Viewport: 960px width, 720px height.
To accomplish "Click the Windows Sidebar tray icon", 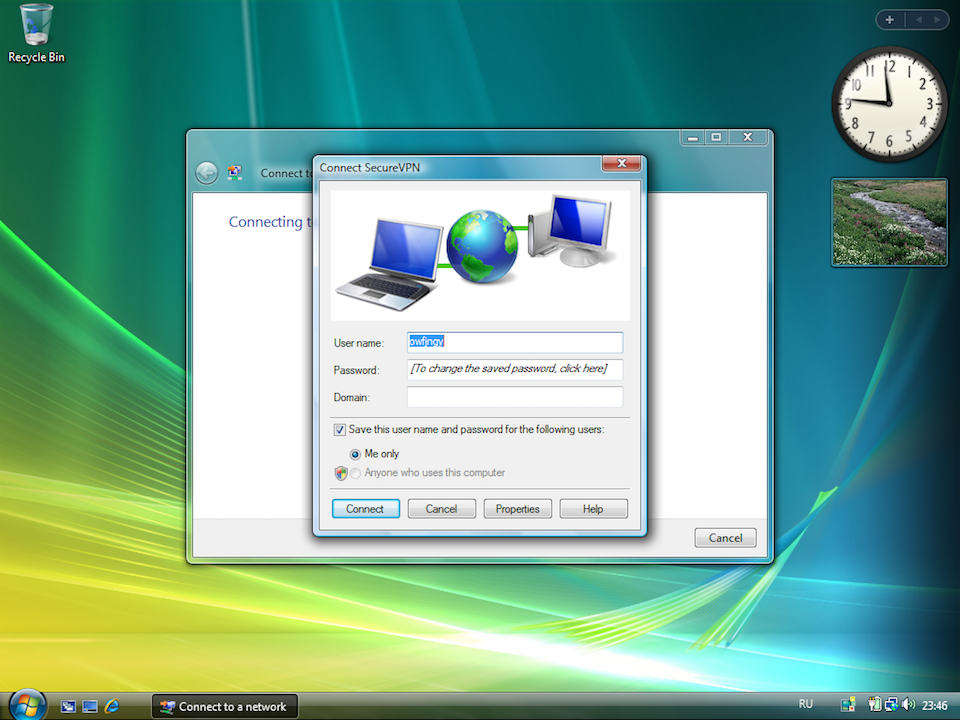I will (848, 705).
